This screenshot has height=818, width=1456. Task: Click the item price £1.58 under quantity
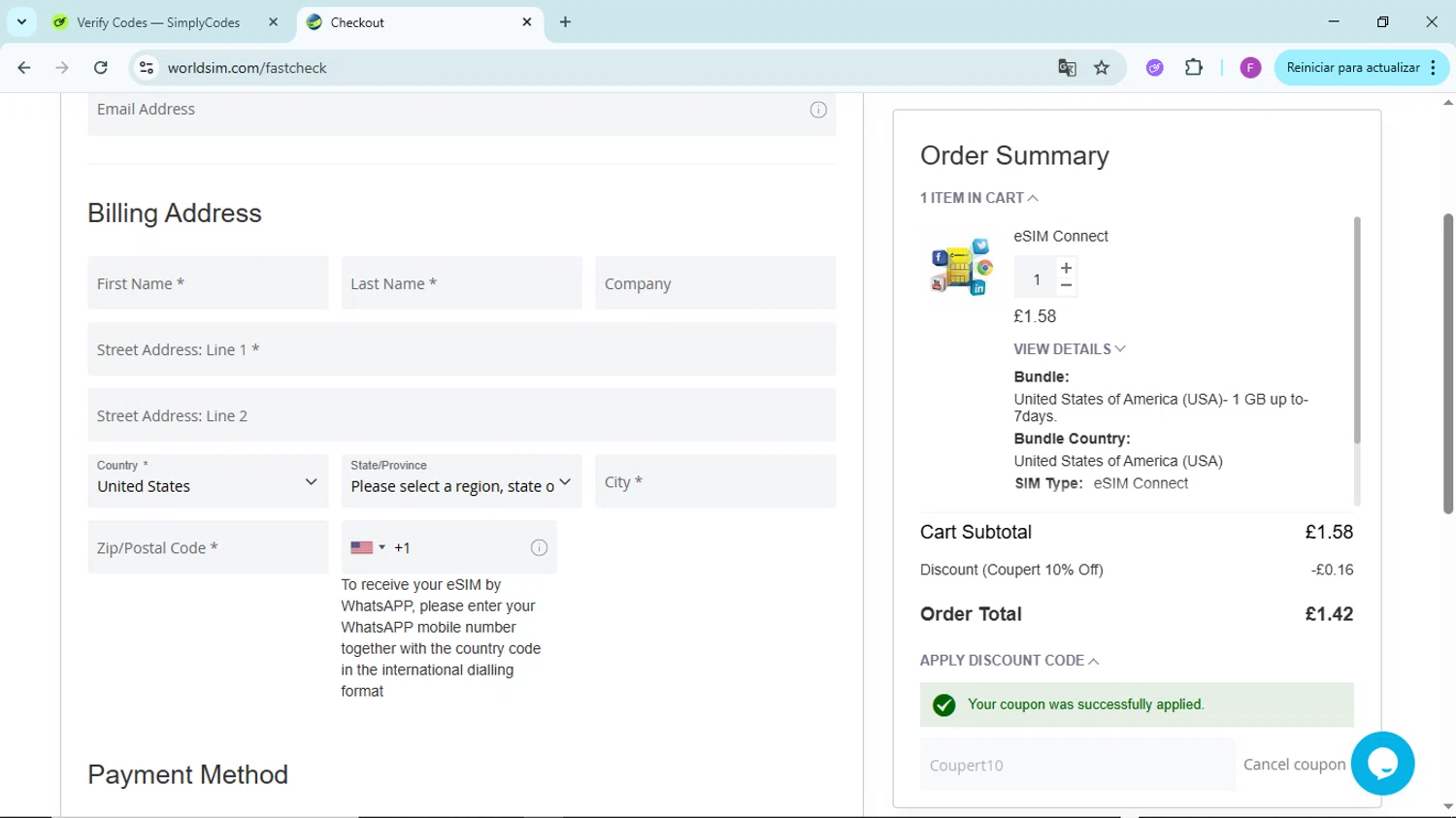[x=1035, y=316]
